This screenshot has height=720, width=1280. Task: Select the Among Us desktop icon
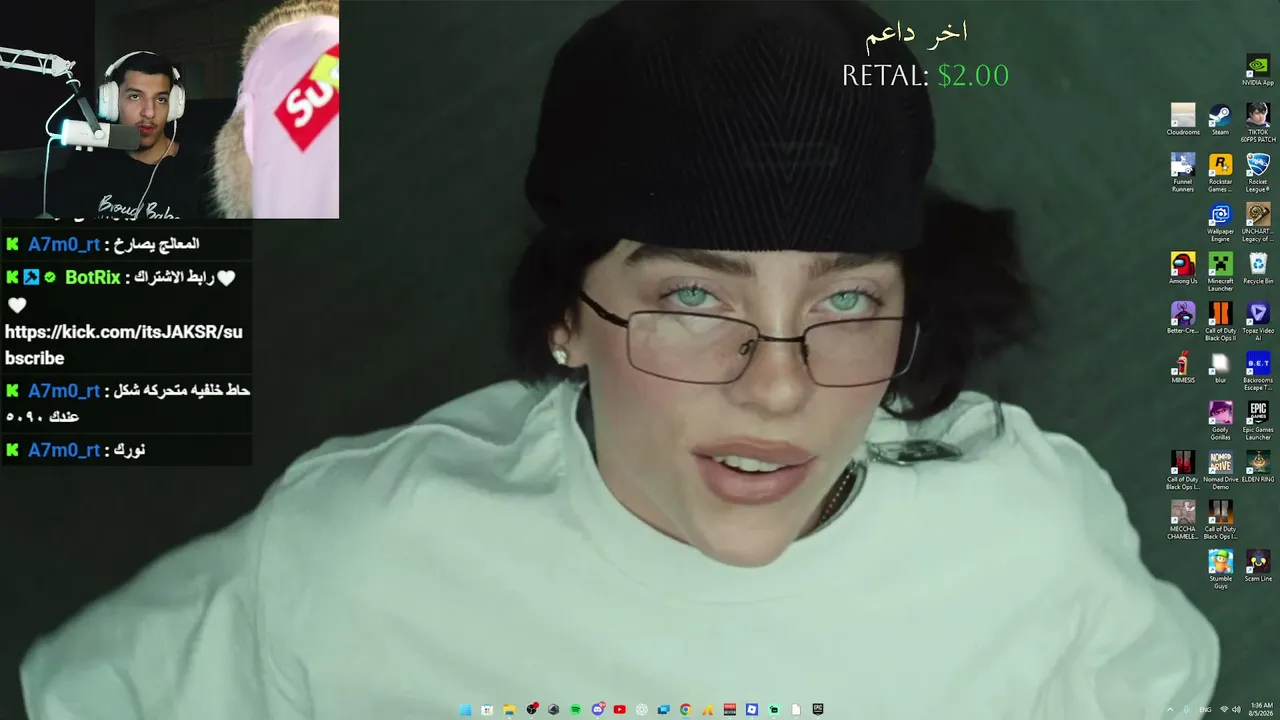1183,267
